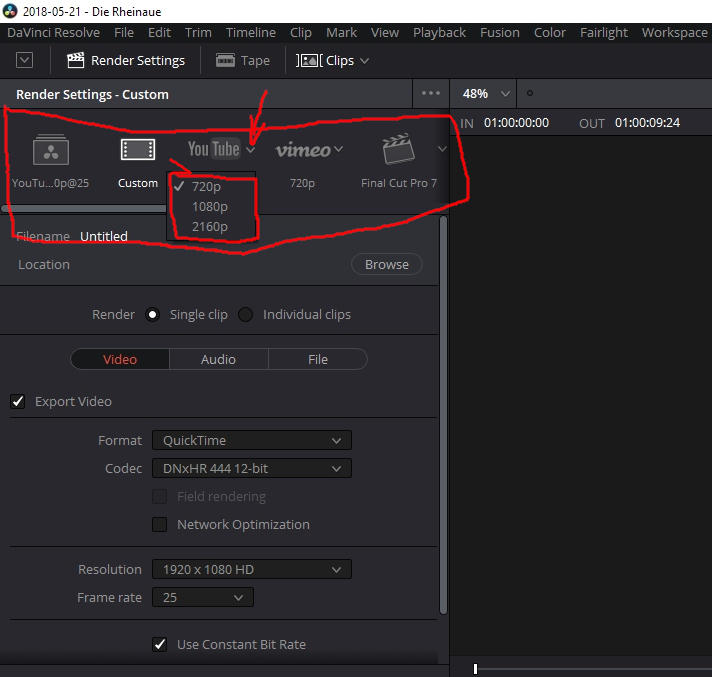Click the panel collapse arrow icon in toolbar
712x677 pixels.
[25, 60]
